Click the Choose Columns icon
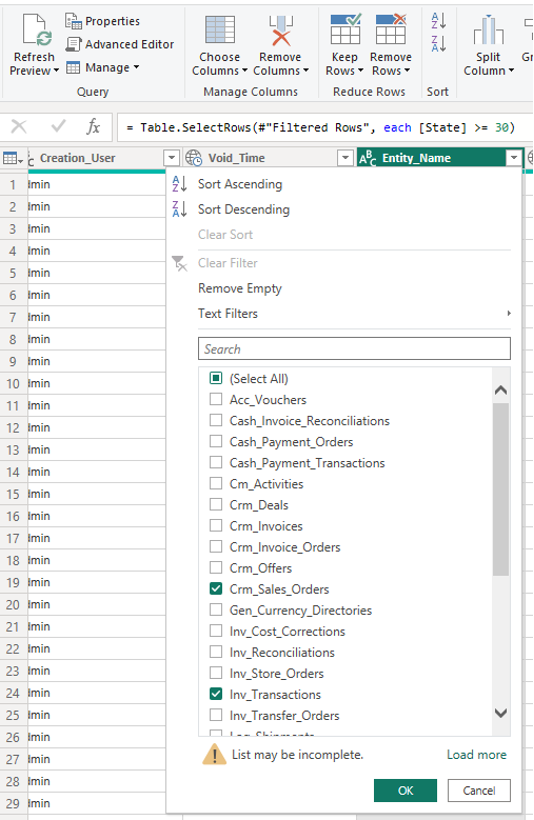Viewport: 534px width, 820px height. (x=220, y=29)
